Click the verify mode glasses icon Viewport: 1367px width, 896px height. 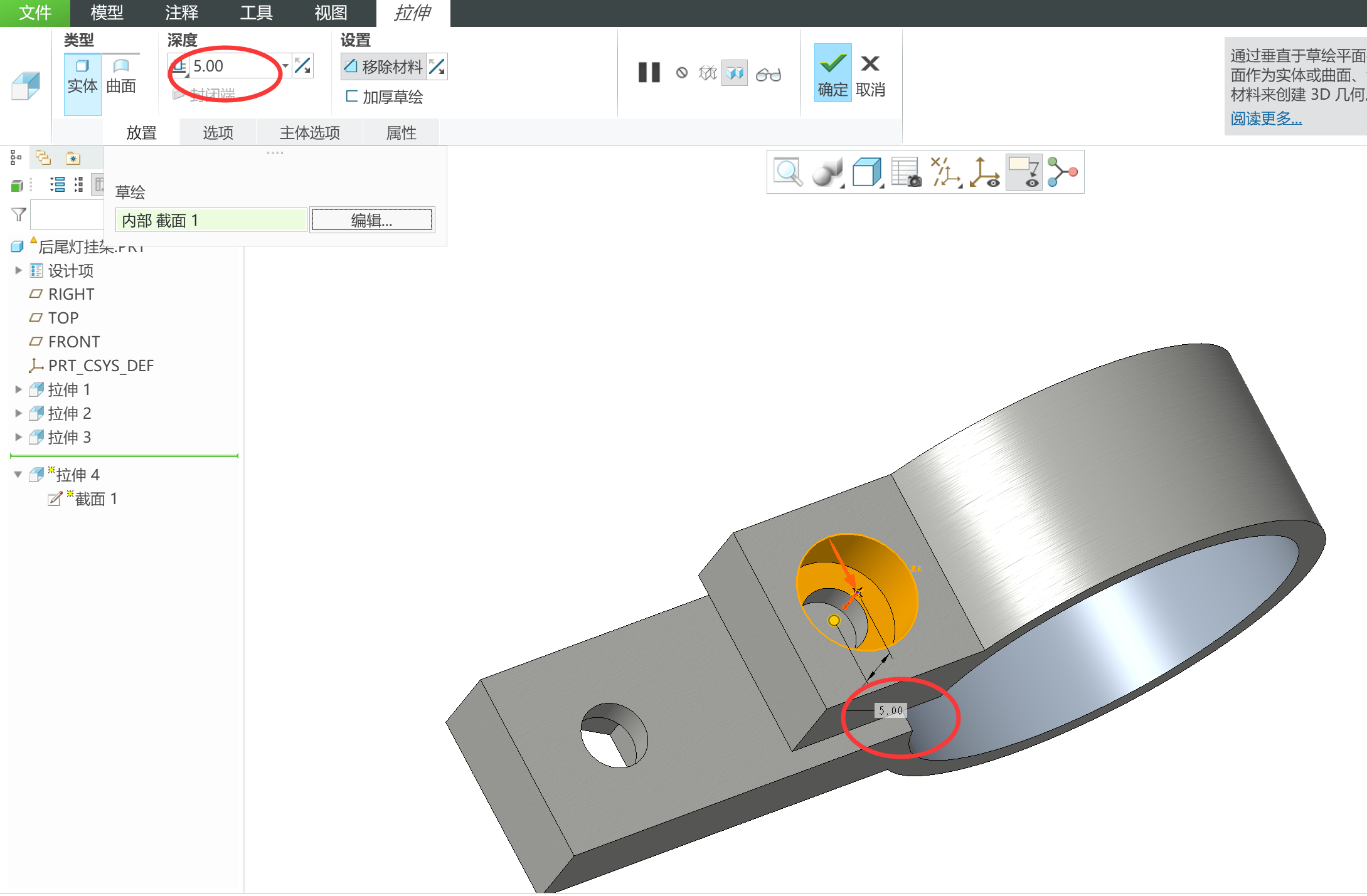(x=768, y=75)
